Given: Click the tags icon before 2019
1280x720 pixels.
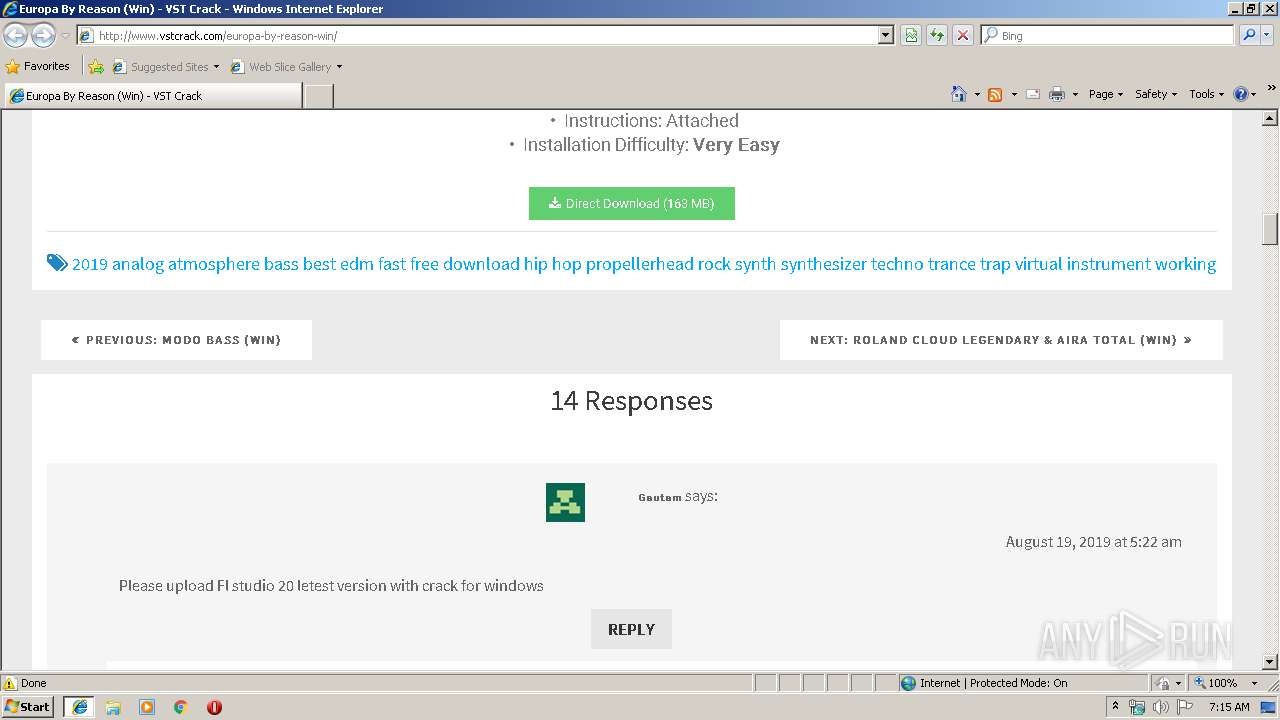Looking at the screenshot, I should tap(57, 263).
